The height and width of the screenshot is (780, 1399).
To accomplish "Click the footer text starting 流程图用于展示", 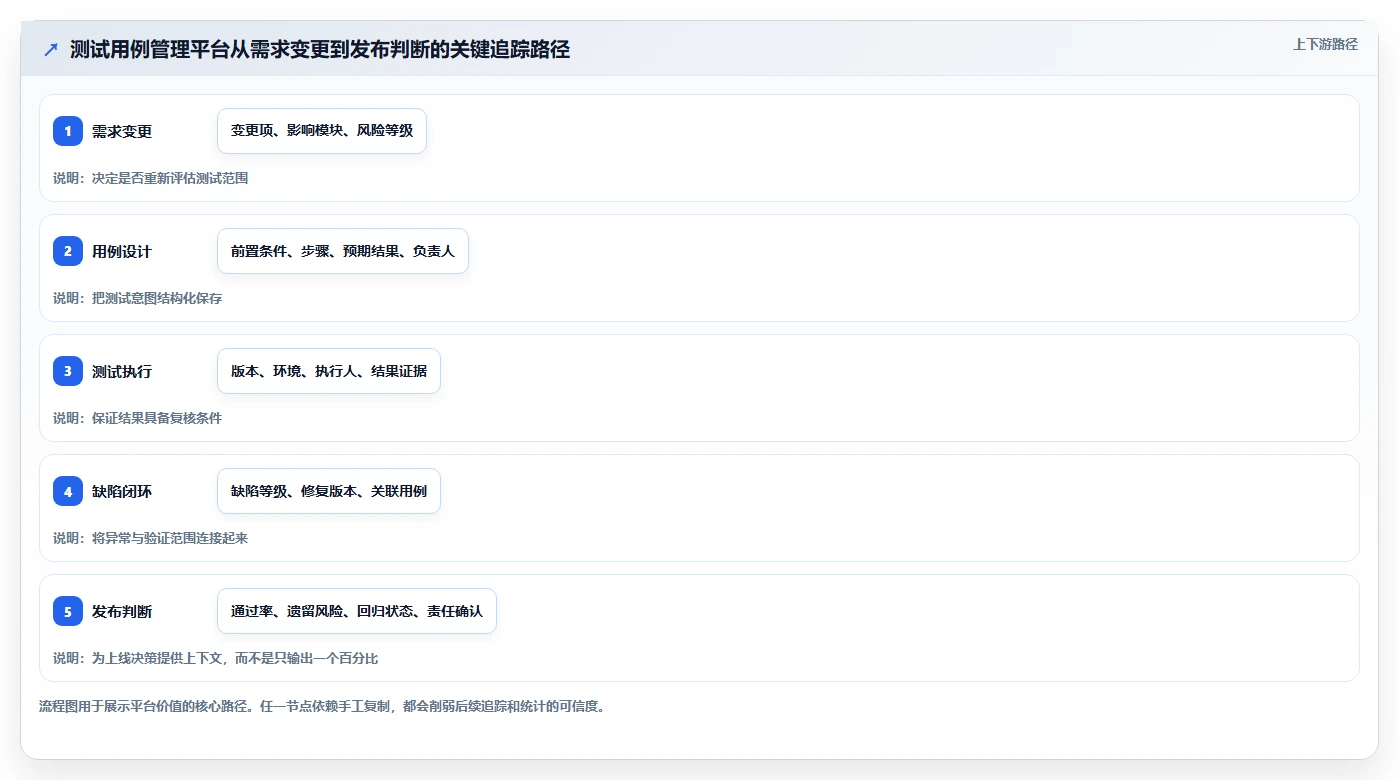I will tap(322, 706).
